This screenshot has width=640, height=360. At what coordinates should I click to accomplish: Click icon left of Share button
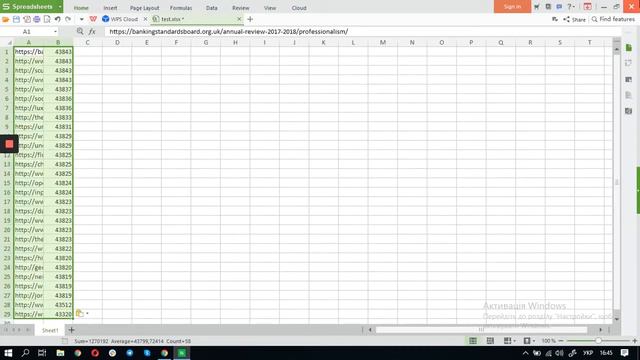[x=555, y=19]
